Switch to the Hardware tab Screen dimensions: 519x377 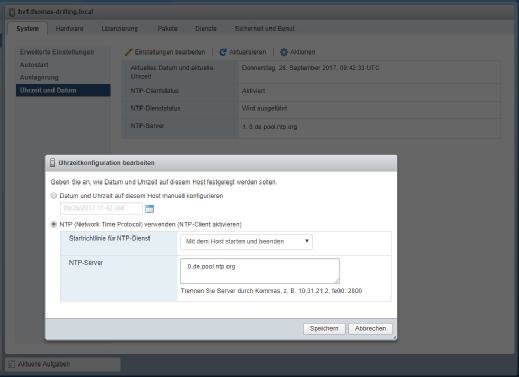coord(69,28)
